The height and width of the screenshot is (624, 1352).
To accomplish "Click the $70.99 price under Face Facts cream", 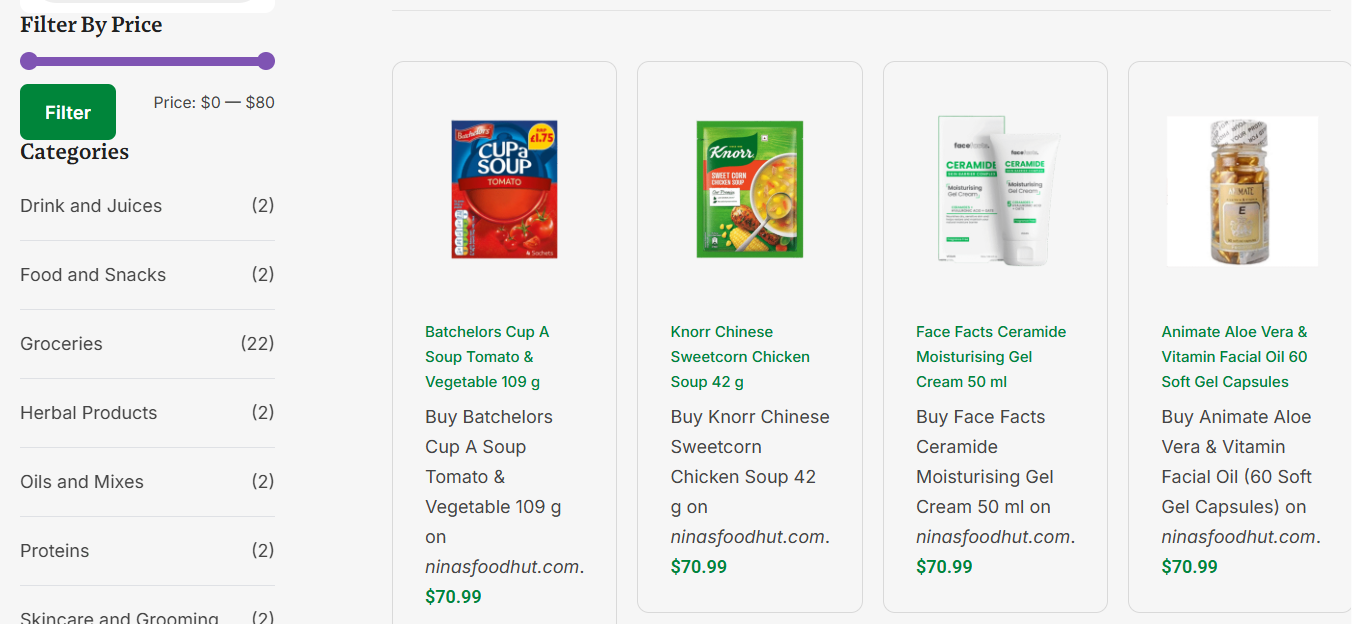I will click(x=944, y=567).
